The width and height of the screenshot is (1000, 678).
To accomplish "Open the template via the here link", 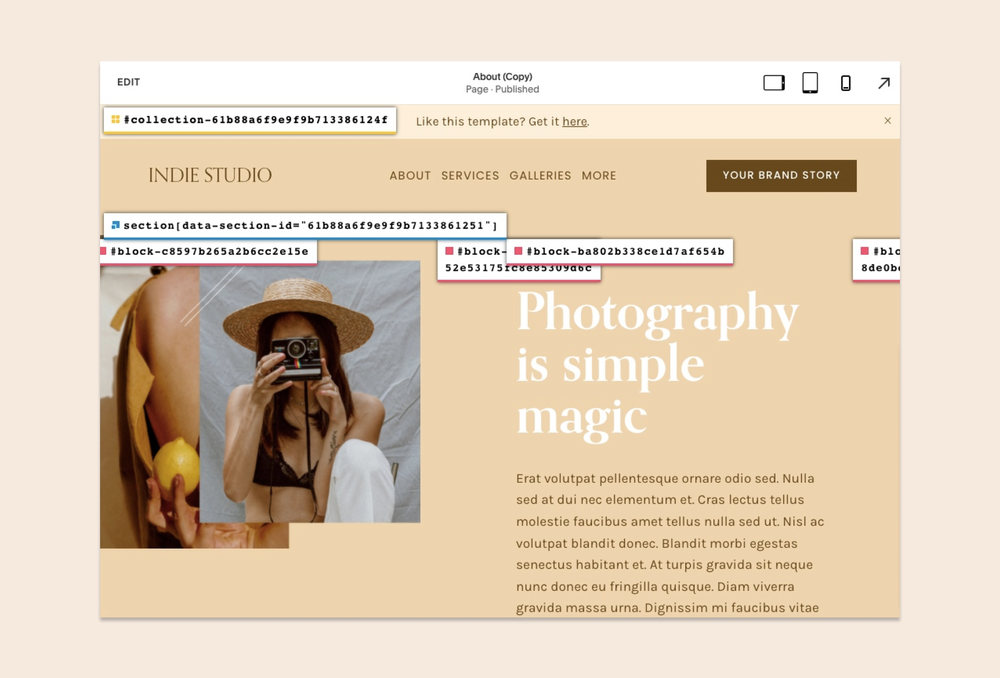I will (574, 121).
